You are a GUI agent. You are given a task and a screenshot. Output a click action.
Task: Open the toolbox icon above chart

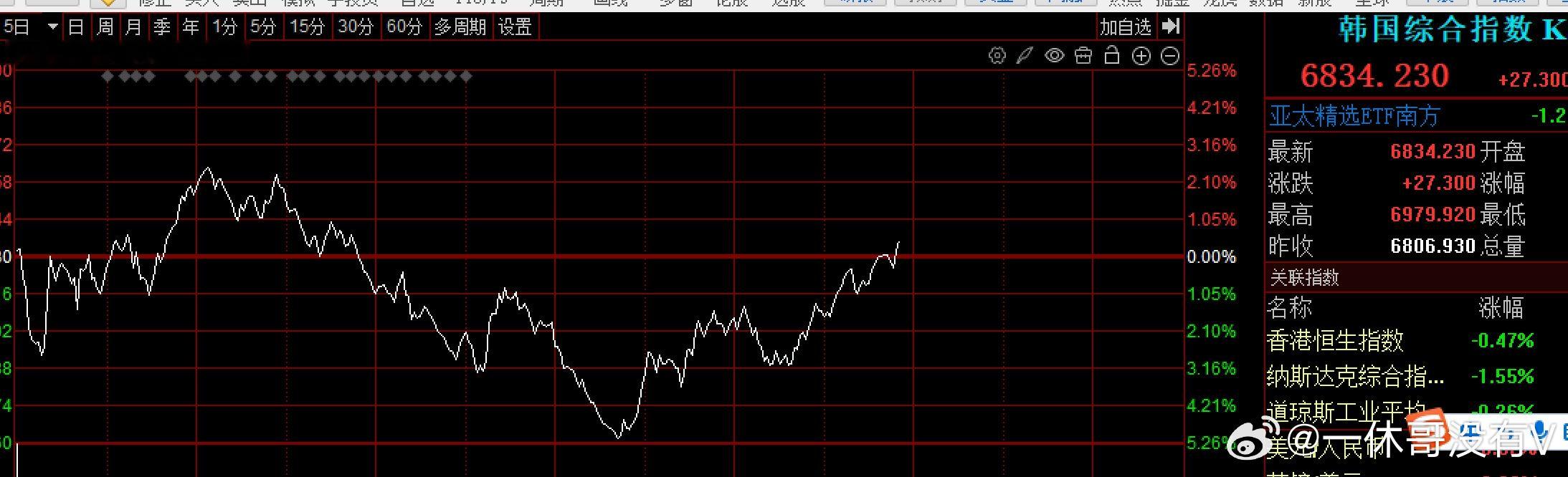point(1083,56)
